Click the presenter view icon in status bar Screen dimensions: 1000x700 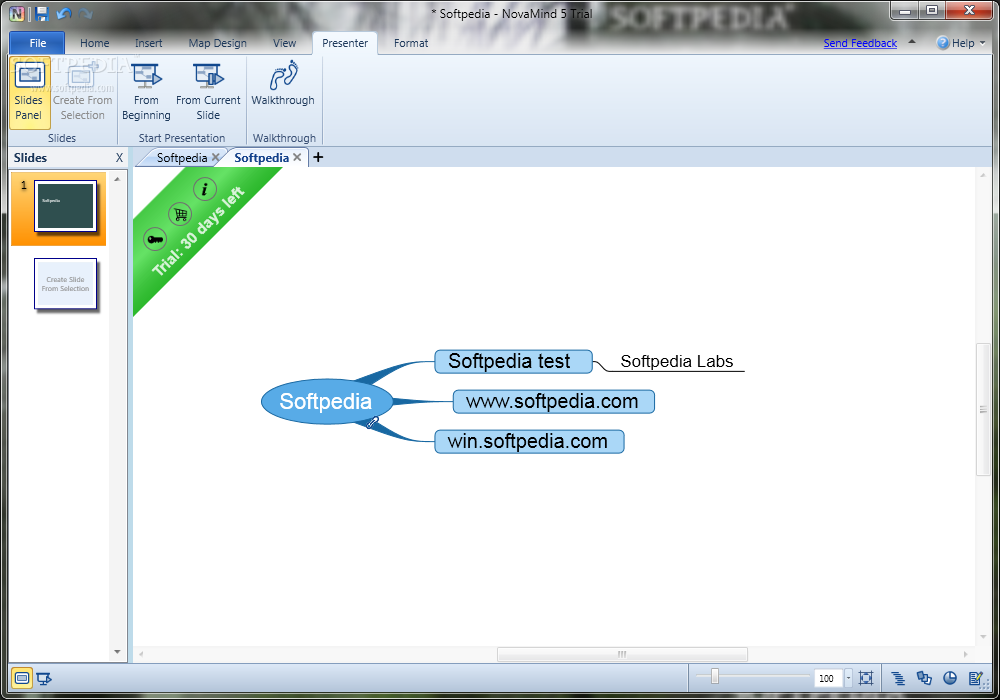tap(44, 678)
